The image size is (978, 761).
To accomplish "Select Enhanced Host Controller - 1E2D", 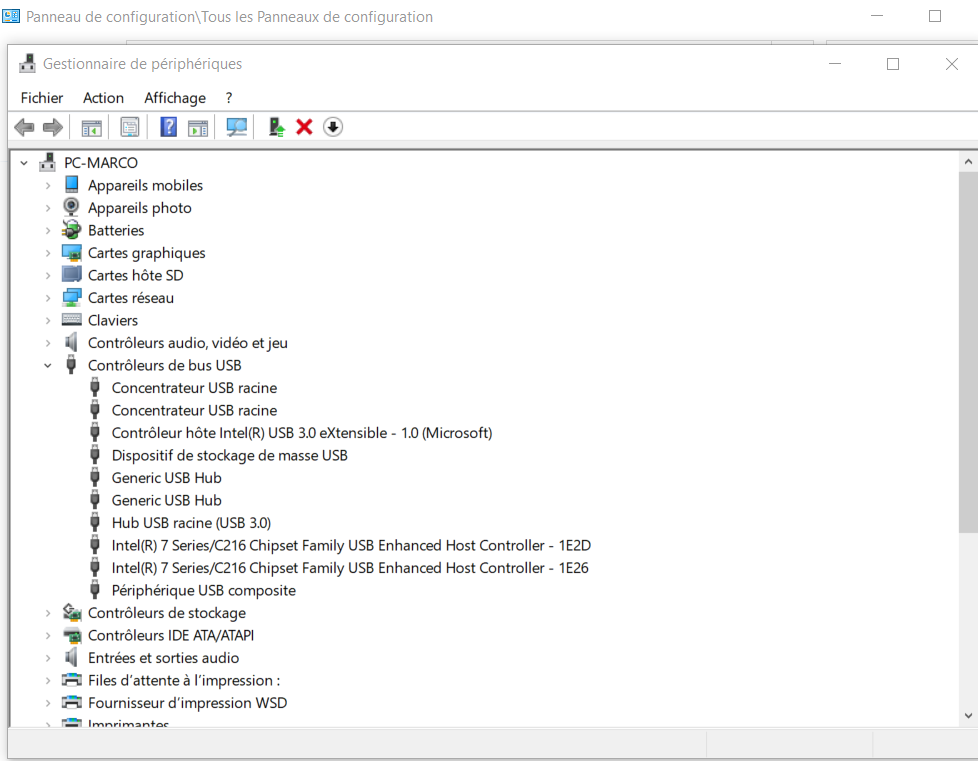I will click(x=351, y=545).
